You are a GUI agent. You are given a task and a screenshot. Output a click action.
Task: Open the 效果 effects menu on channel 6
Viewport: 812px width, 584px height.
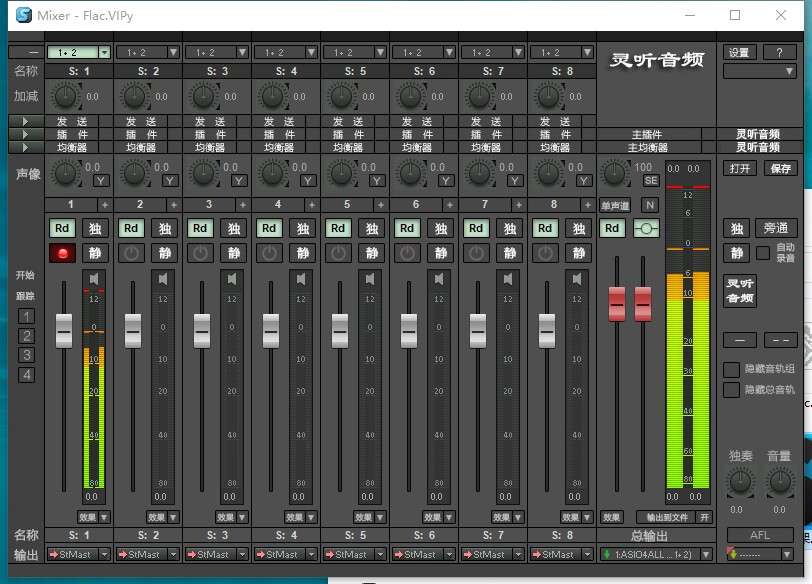click(x=438, y=517)
